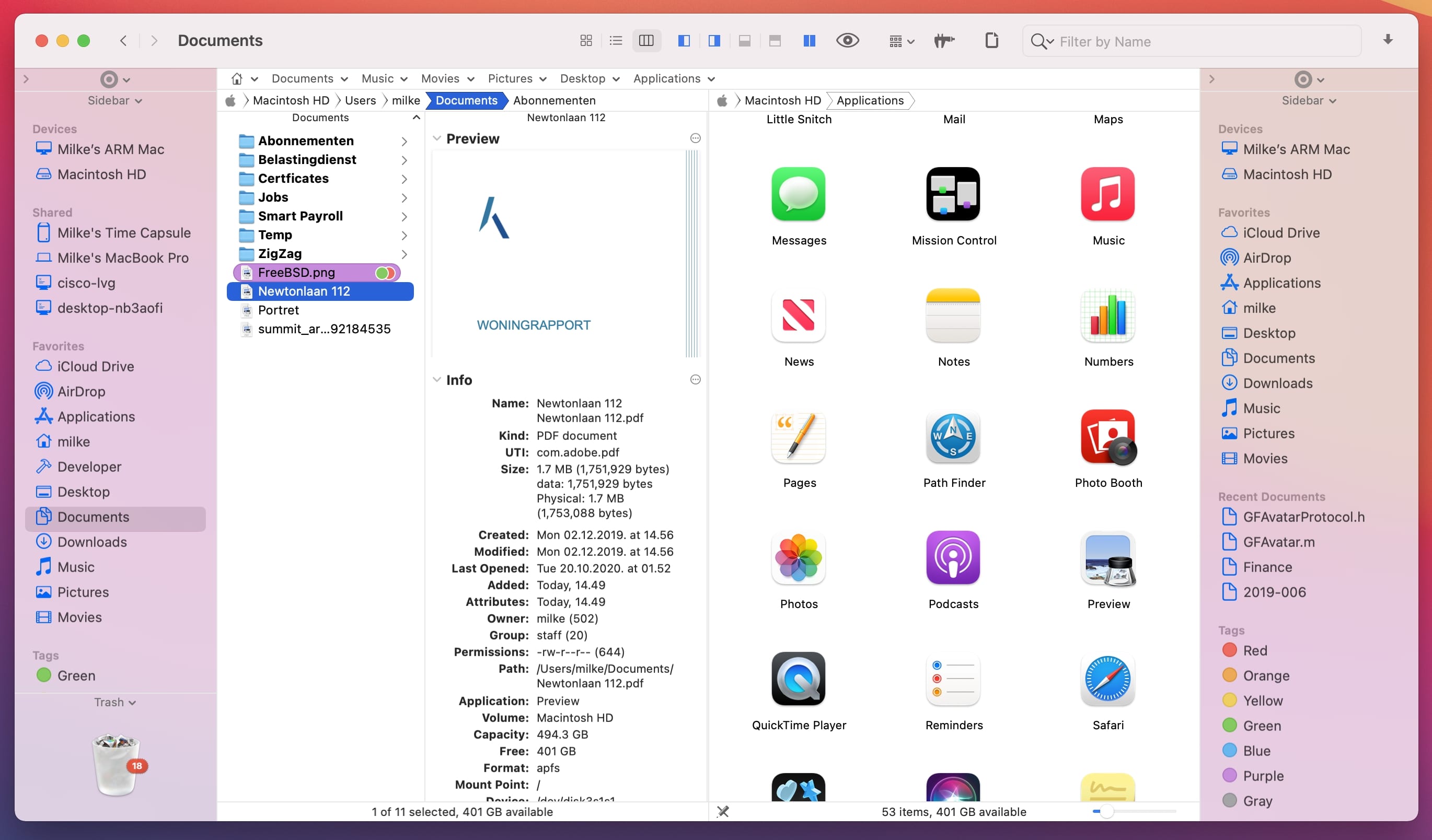Open Quick Look preview via the eye icon

coord(847,40)
